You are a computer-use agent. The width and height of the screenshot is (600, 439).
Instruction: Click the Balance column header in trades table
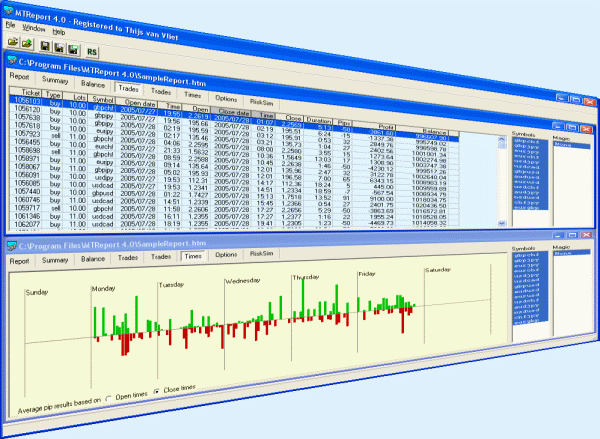(x=433, y=131)
